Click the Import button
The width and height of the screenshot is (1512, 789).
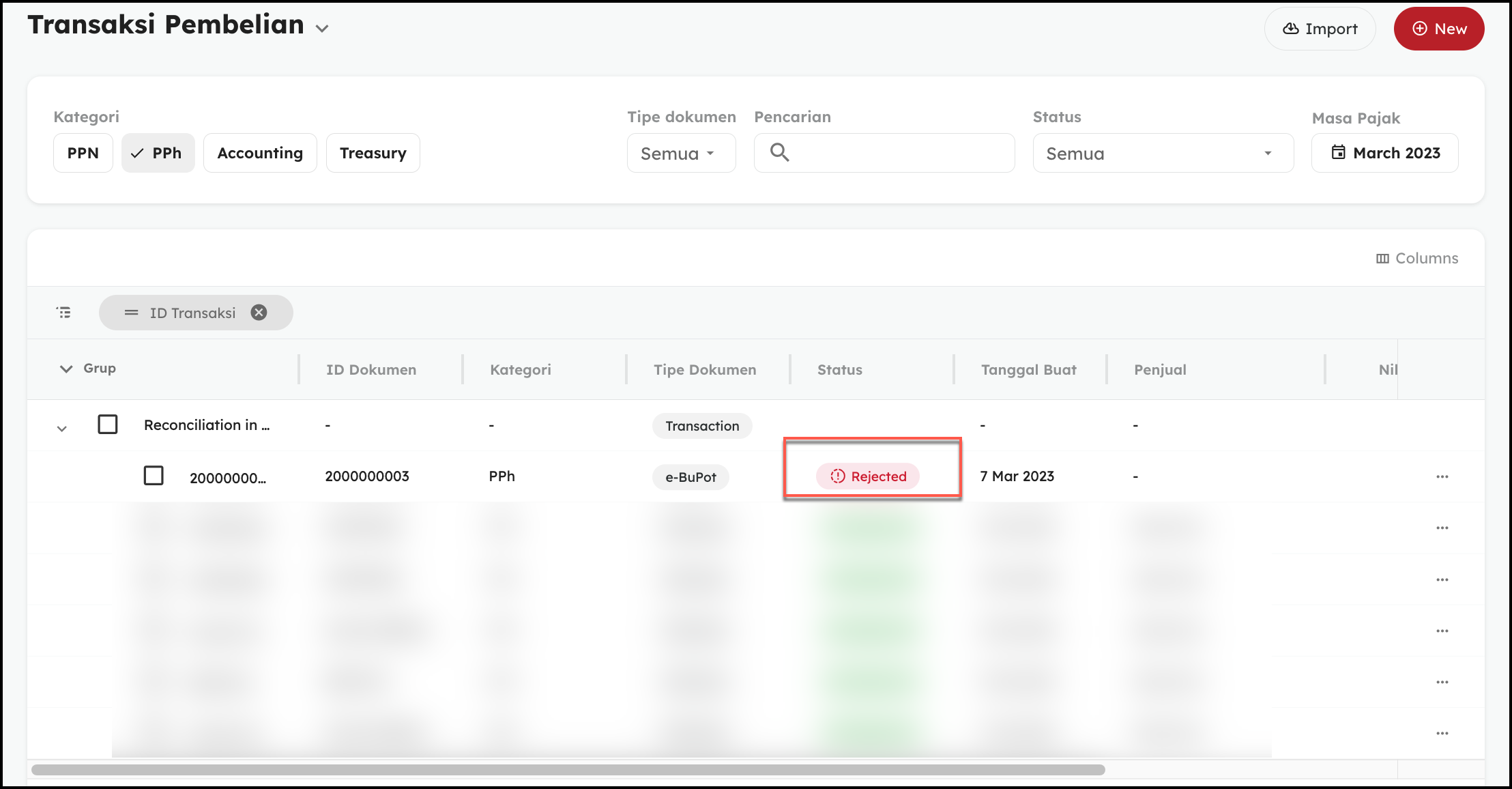pyautogui.click(x=1320, y=29)
